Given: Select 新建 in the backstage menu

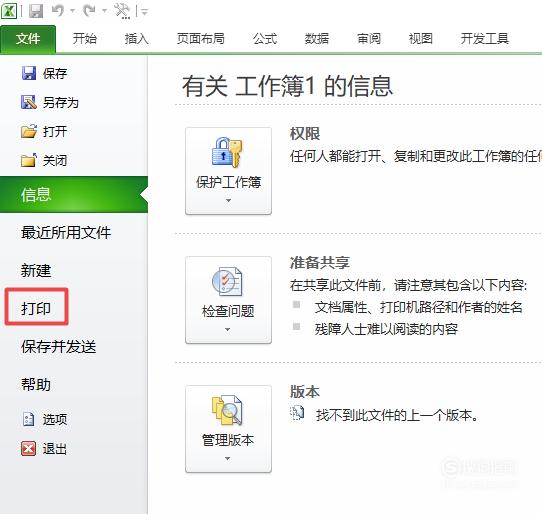Looking at the screenshot, I should coord(36,270).
